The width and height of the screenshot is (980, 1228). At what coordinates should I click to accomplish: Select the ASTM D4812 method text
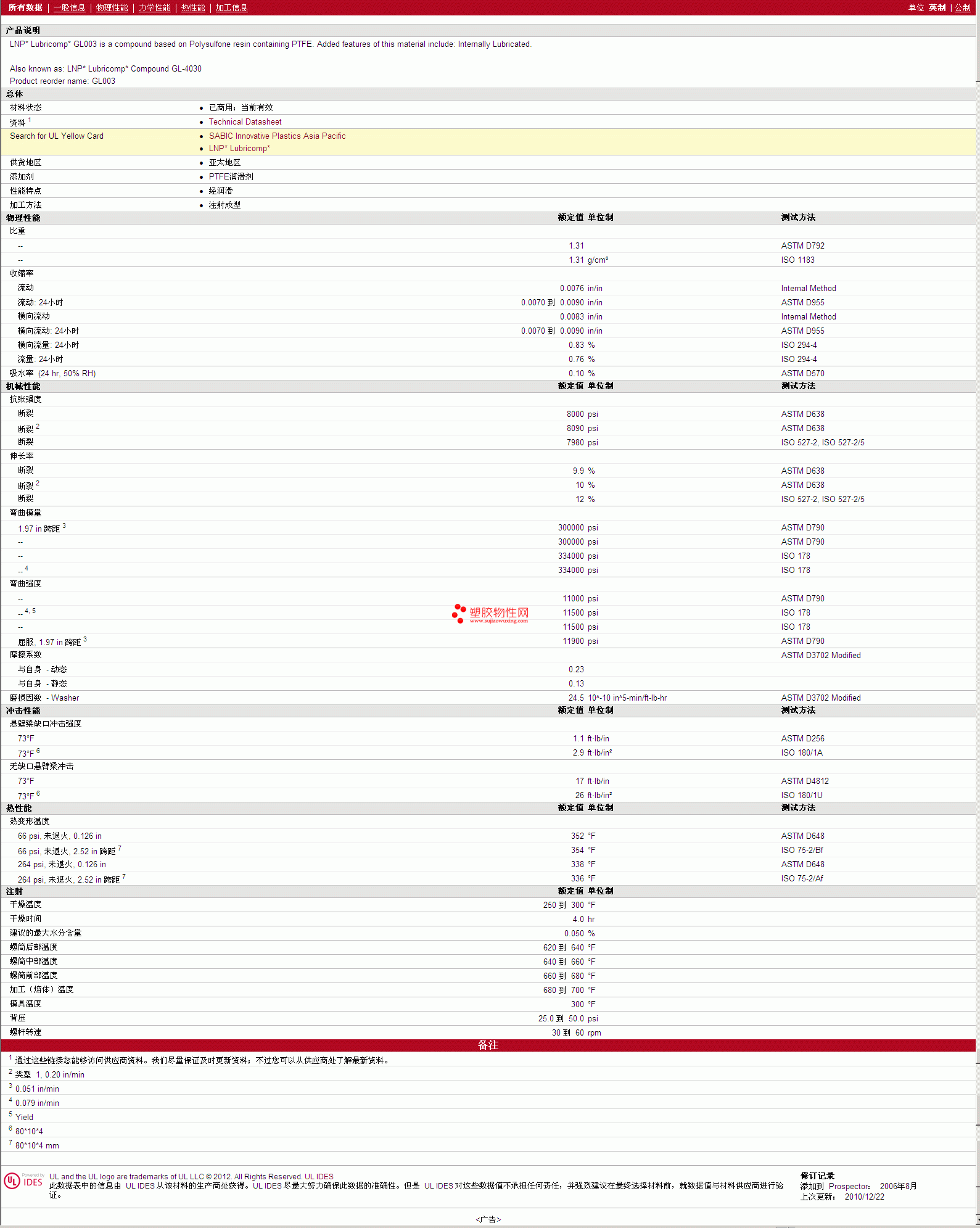click(805, 781)
